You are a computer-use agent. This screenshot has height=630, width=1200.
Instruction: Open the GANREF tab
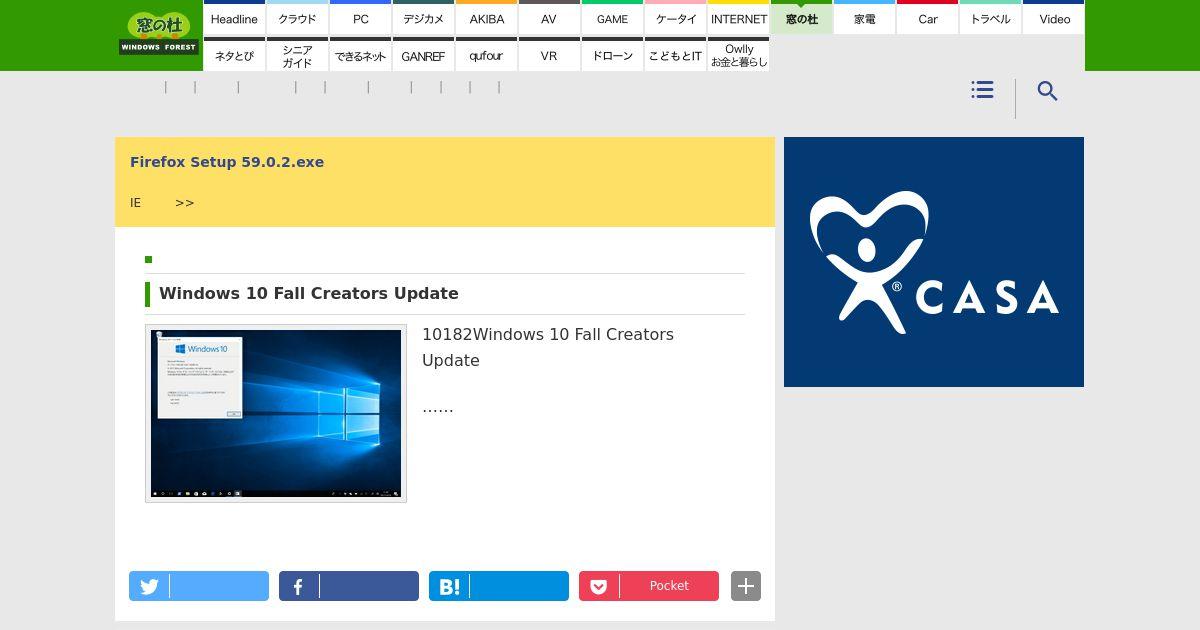(423, 55)
